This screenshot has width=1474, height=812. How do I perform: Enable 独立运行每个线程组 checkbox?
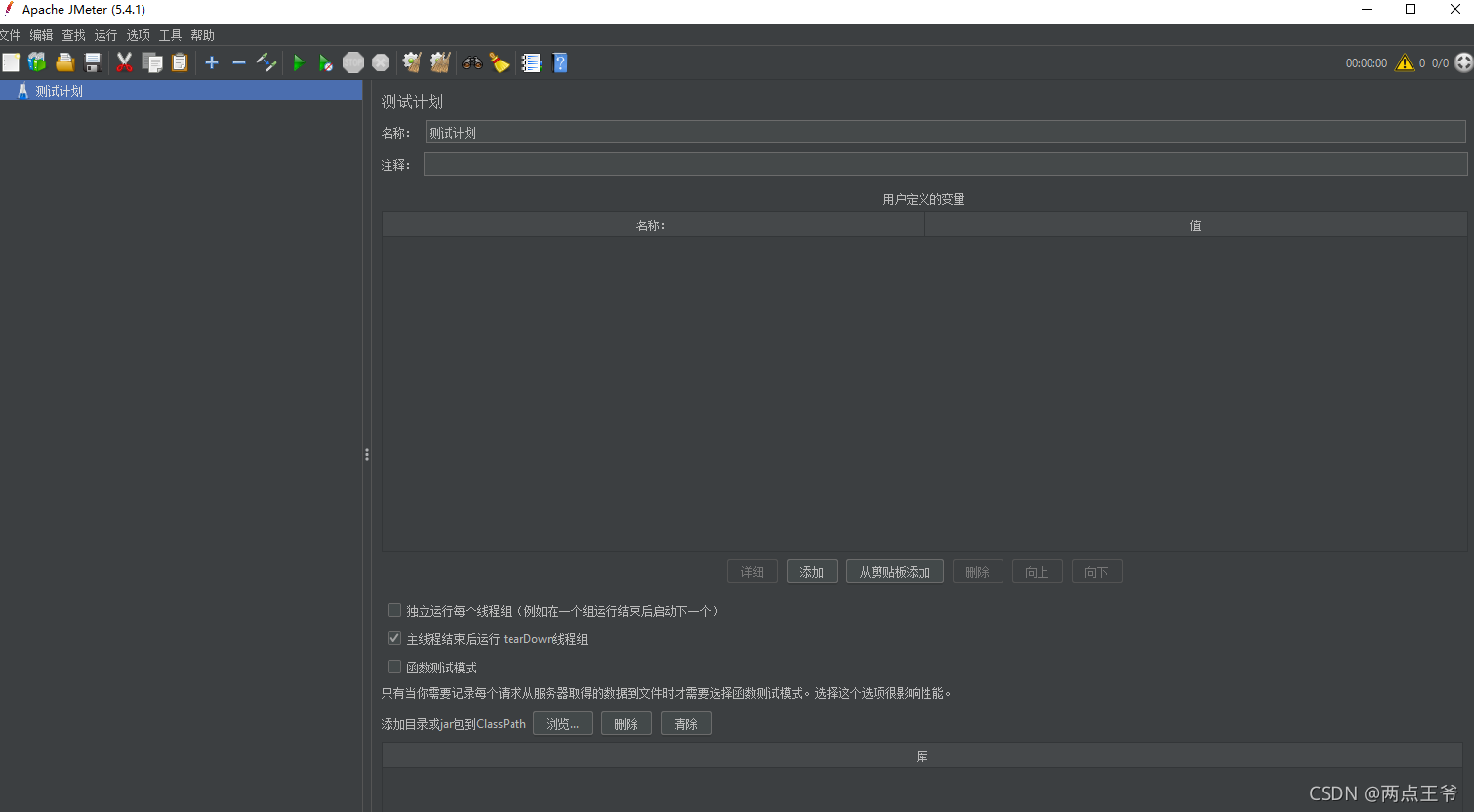click(x=394, y=610)
